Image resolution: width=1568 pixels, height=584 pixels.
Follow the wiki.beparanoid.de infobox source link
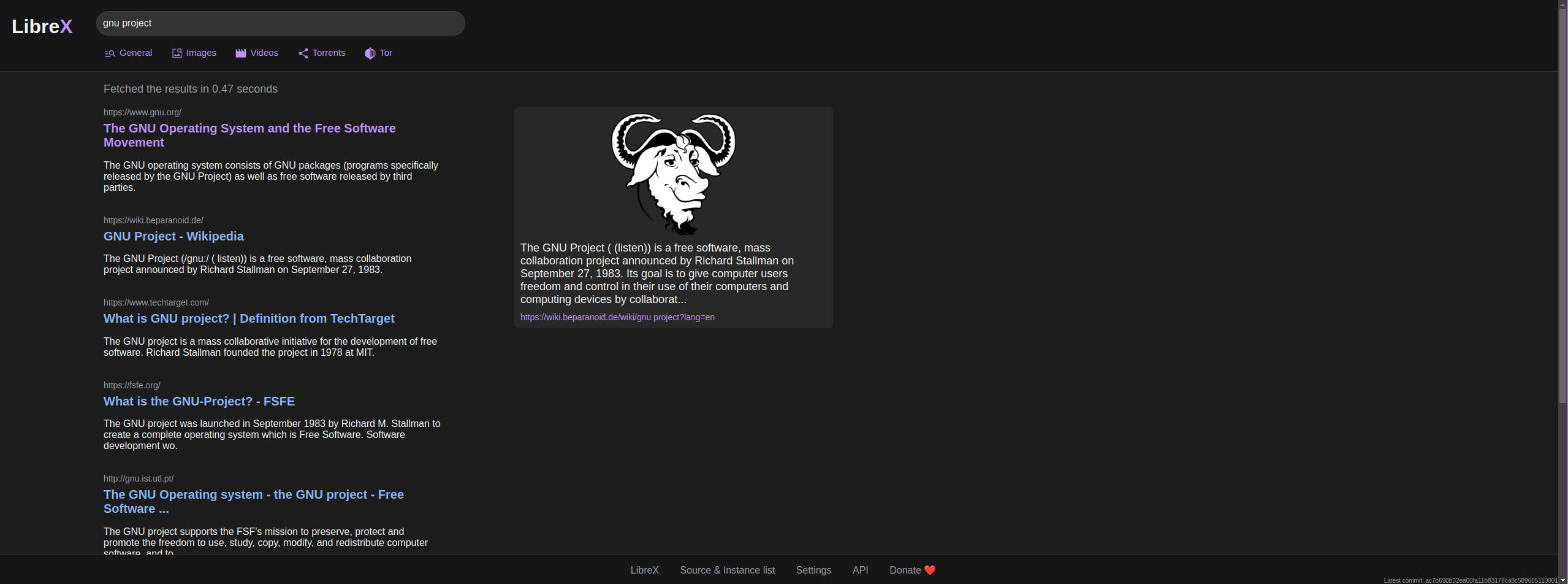point(617,317)
